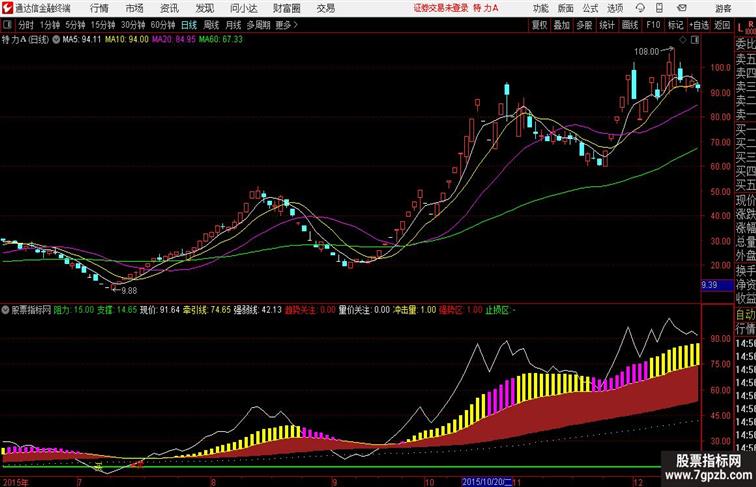Click the 游客 guest account label
The image size is (756, 487).
pos(723,8)
